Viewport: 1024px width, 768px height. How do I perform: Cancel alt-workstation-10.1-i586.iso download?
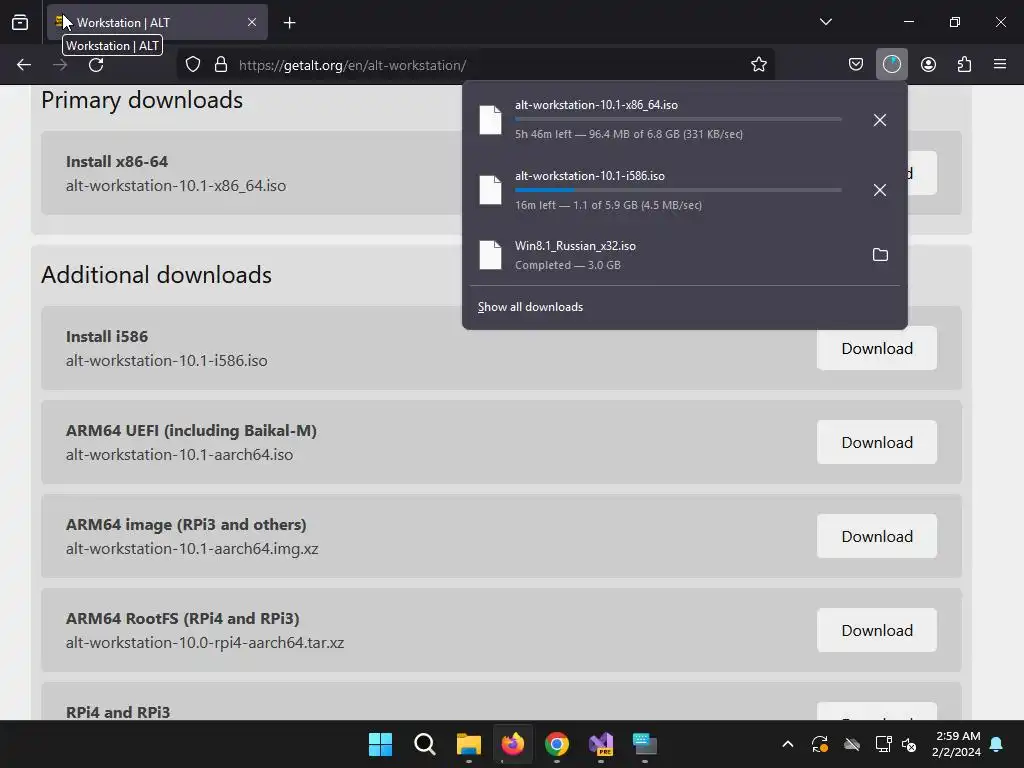point(880,190)
